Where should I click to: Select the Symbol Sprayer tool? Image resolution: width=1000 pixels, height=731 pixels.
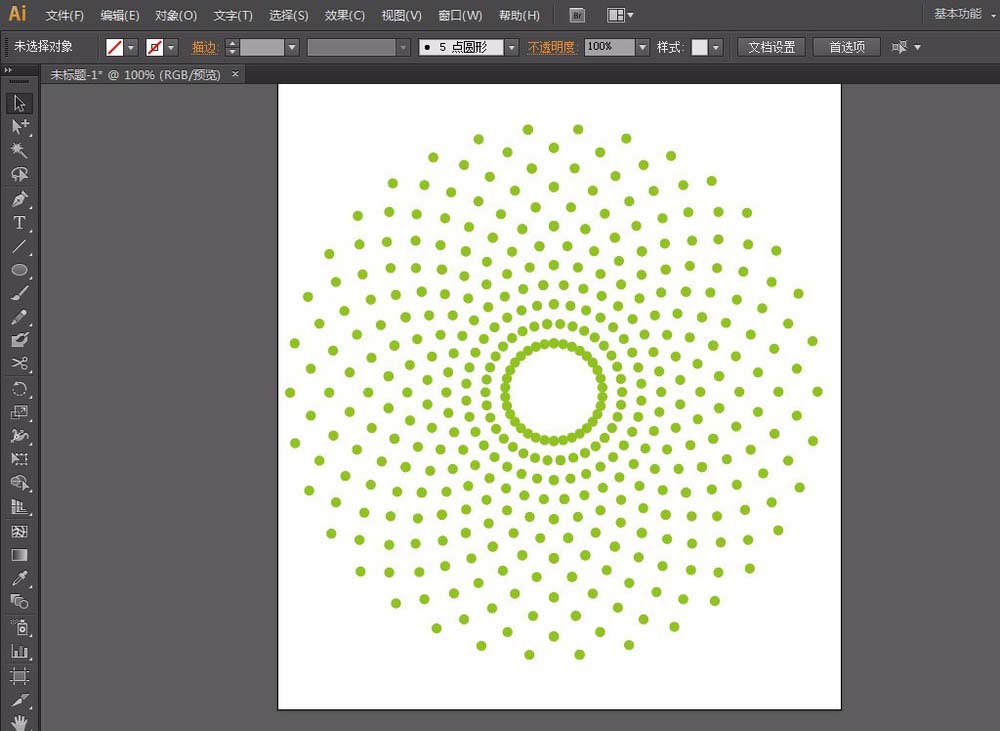point(19,628)
